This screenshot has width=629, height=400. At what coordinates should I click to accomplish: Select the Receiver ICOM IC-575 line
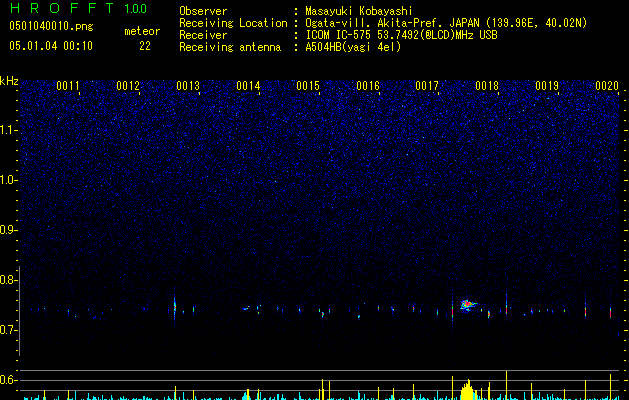tap(338, 35)
